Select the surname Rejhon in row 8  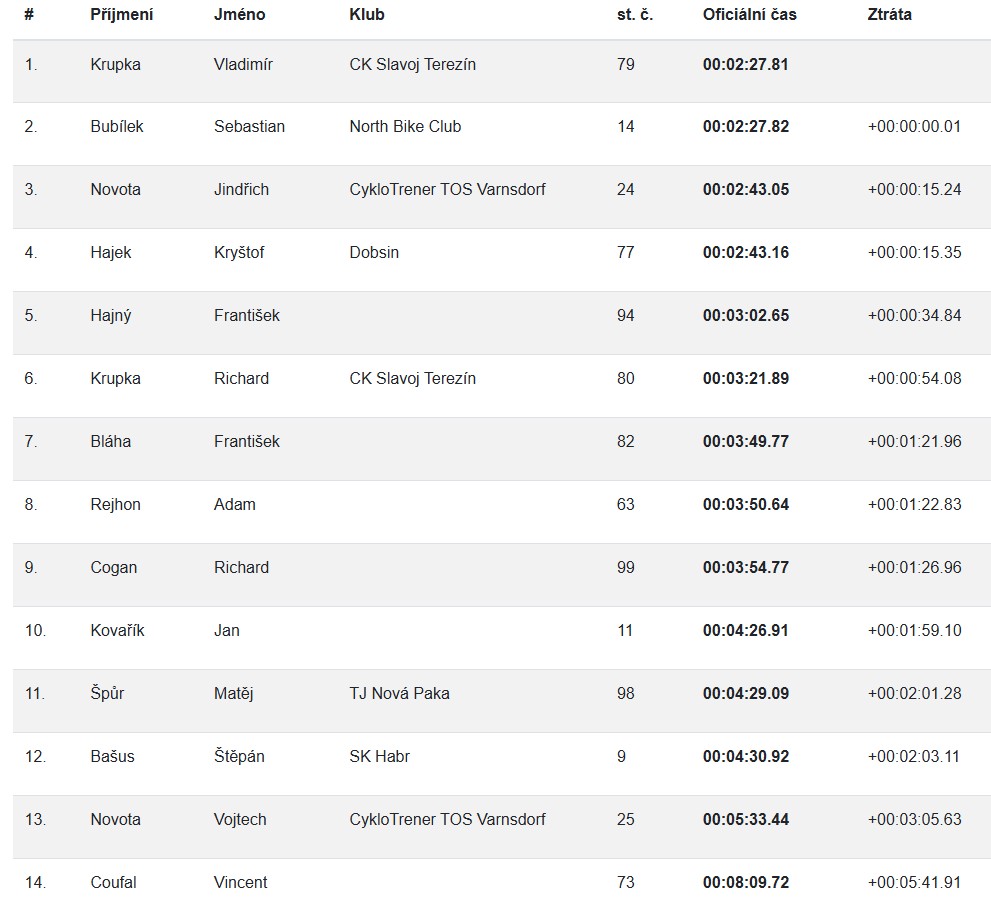[x=115, y=505]
